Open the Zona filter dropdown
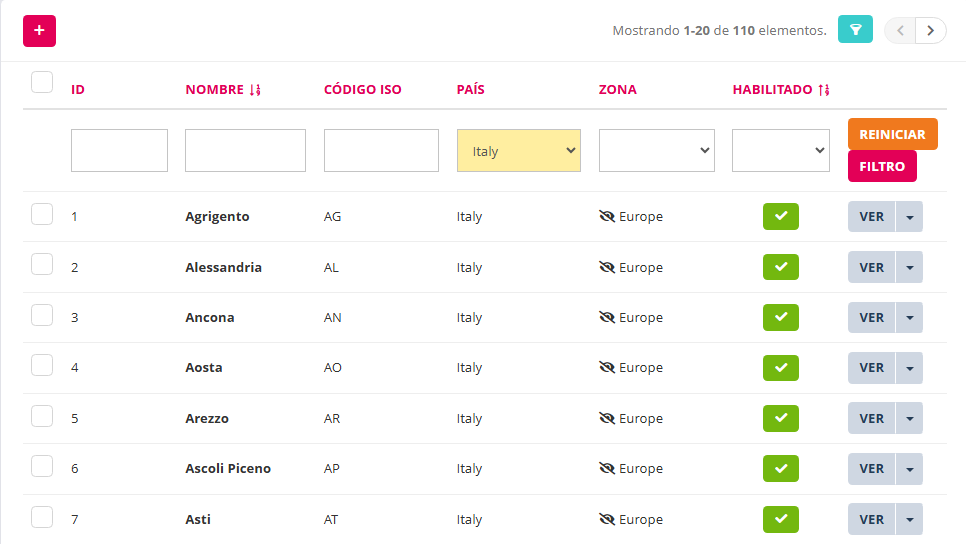The width and height of the screenshot is (966, 544). tap(656, 151)
